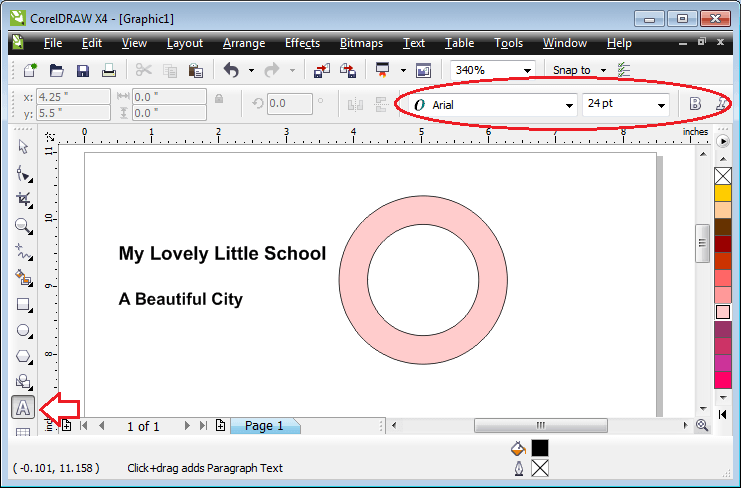Viewport: 741px width, 488px height.
Task: Toggle Bold text formatting
Action: pyautogui.click(x=695, y=104)
